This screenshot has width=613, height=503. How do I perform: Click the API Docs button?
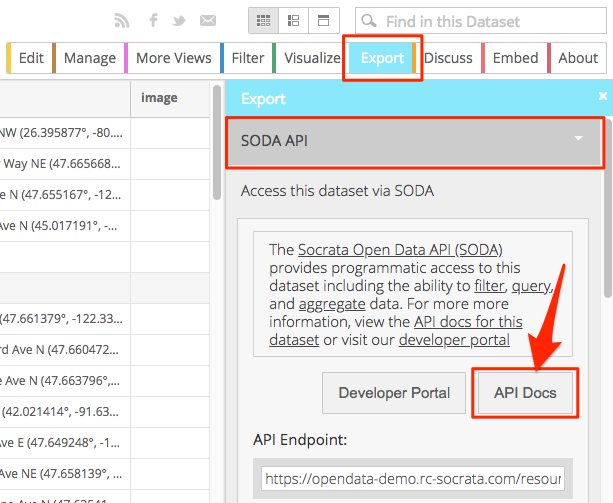coord(525,393)
